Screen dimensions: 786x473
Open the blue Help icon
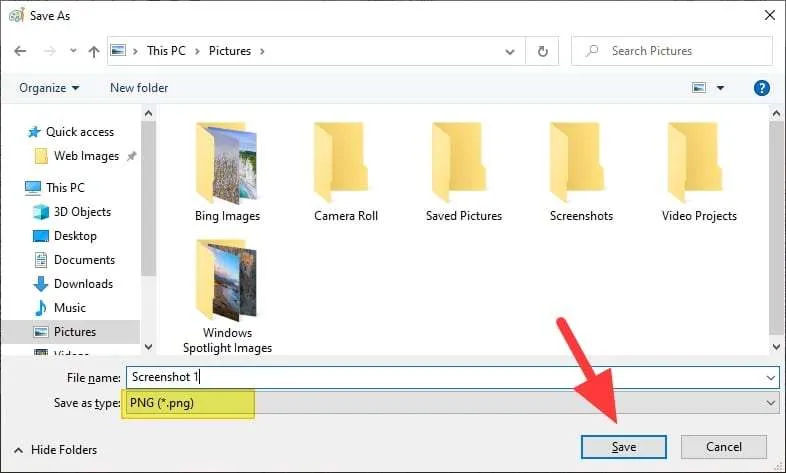click(761, 88)
